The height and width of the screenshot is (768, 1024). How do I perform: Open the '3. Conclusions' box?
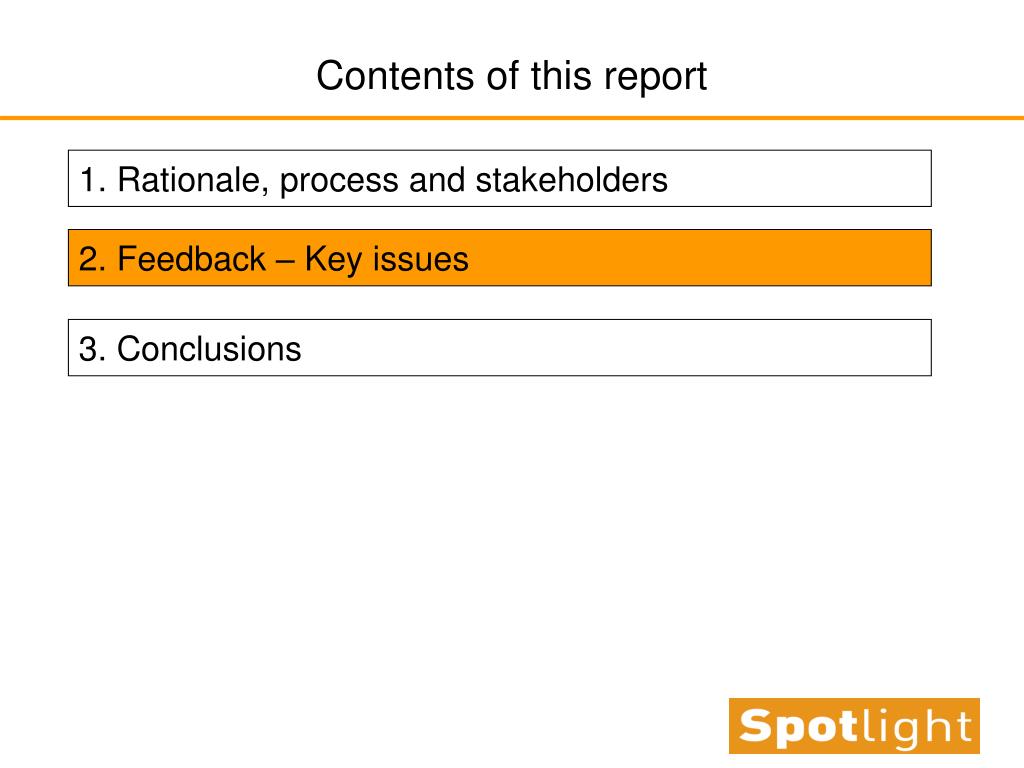tap(500, 347)
